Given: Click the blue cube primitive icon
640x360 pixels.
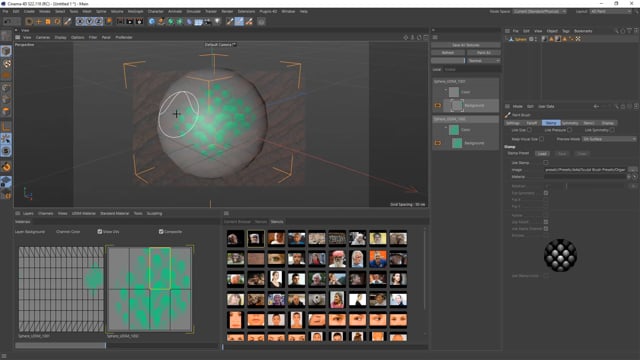Looking at the screenshot, I should click(152, 22).
